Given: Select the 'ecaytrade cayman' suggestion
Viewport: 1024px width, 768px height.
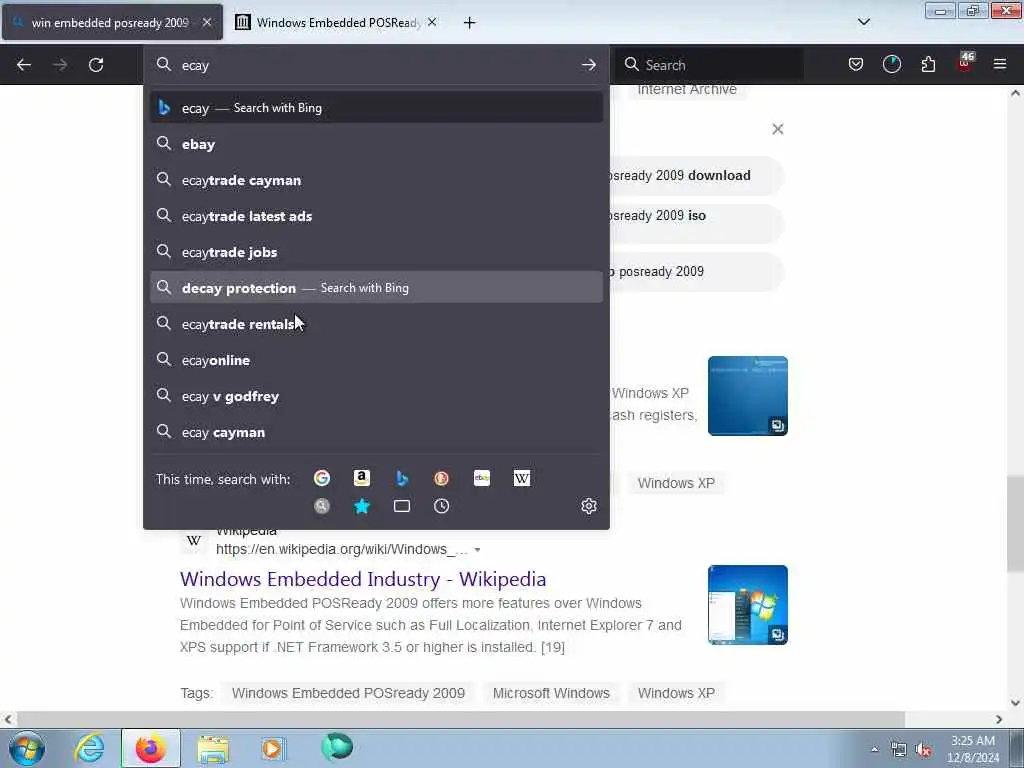Looking at the screenshot, I should 376,180.
